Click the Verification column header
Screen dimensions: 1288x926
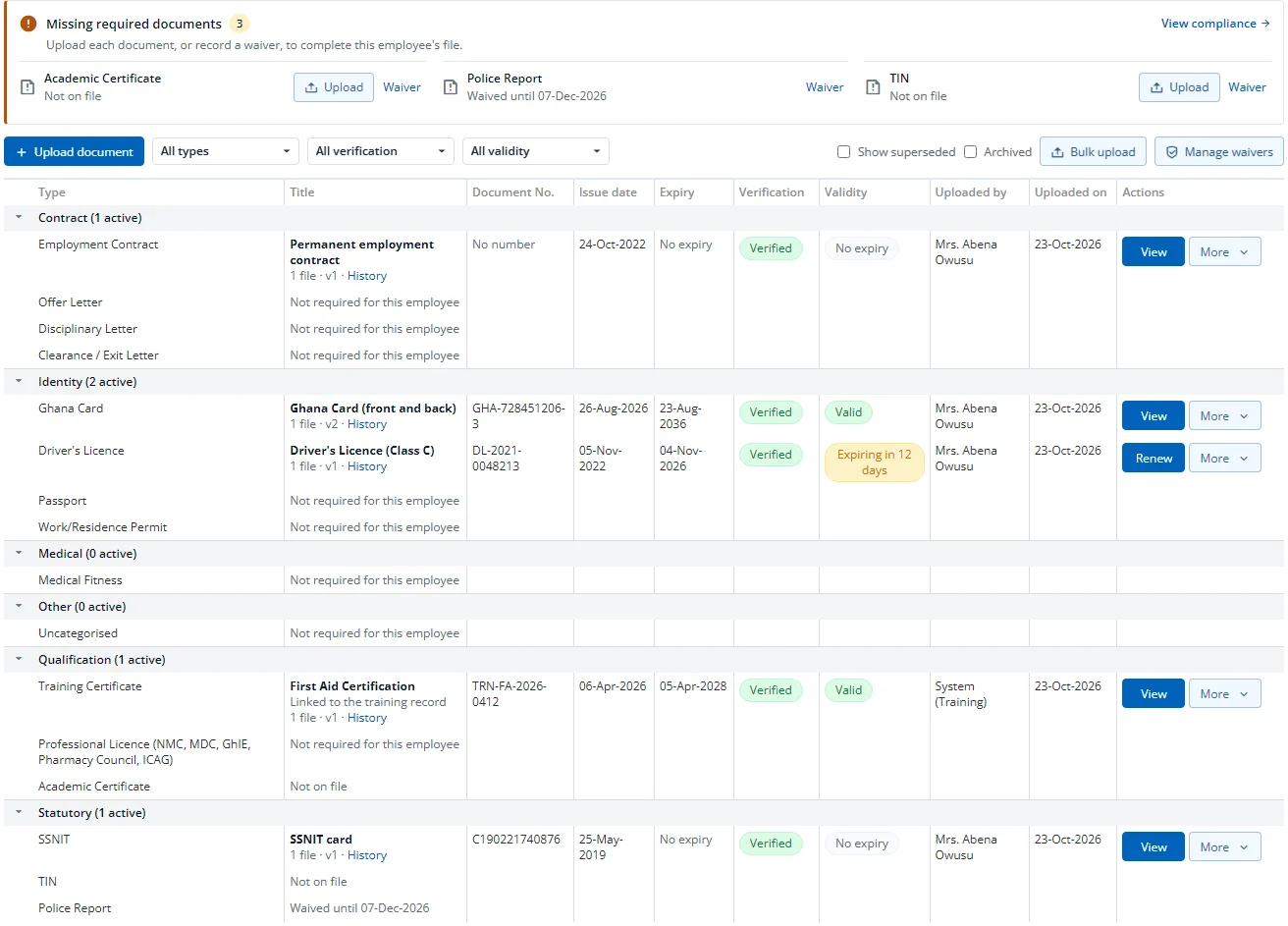pyautogui.click(x=771, y=192)
